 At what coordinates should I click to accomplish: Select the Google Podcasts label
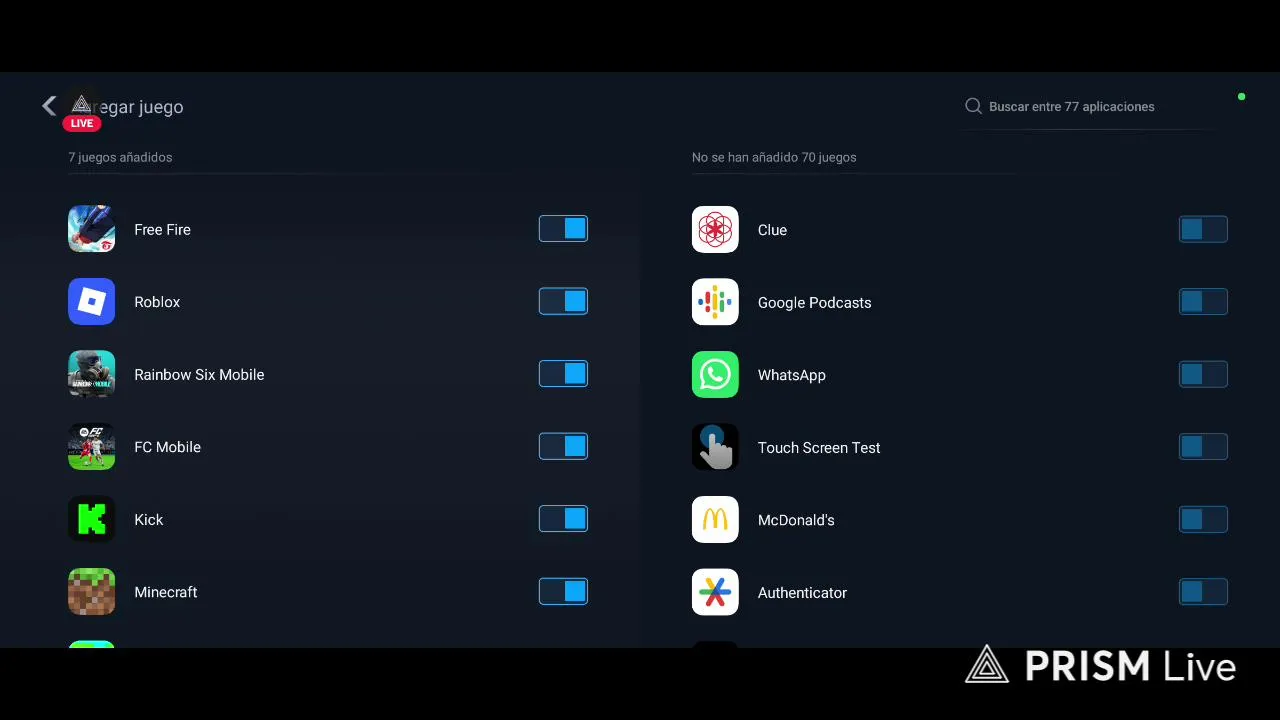(x=814, y=303)
